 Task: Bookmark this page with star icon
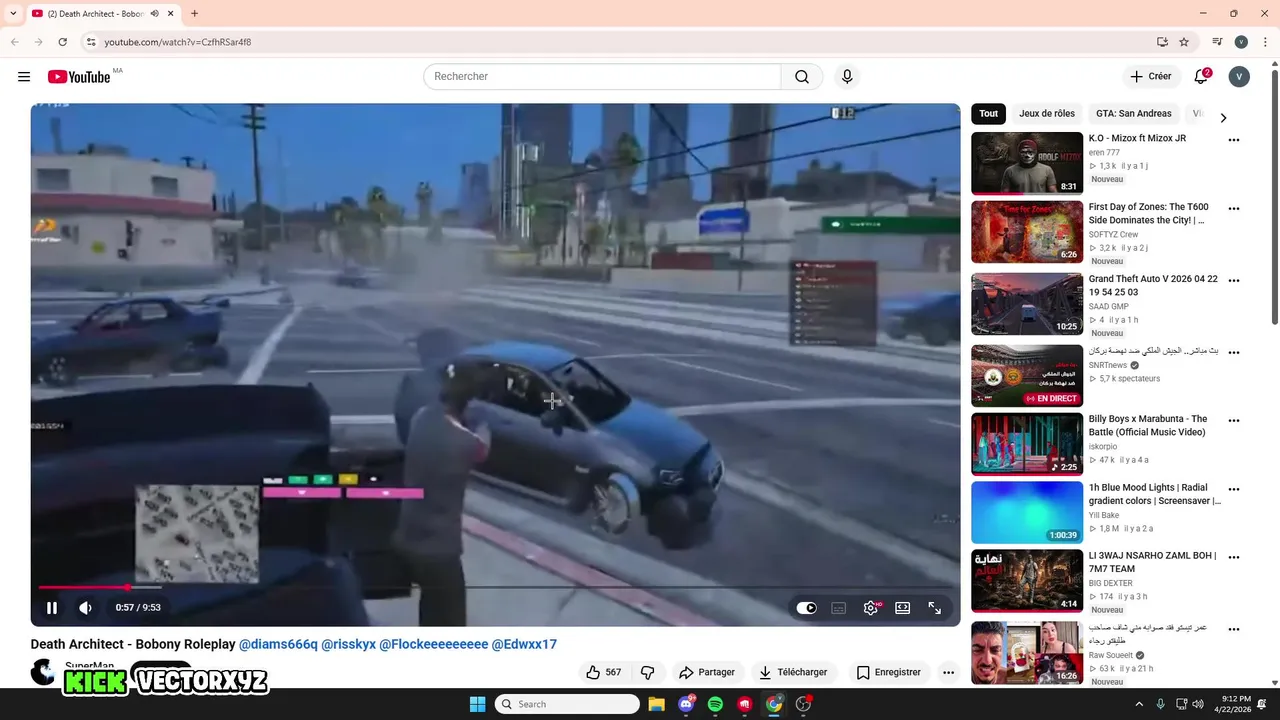pos(1184,42)
